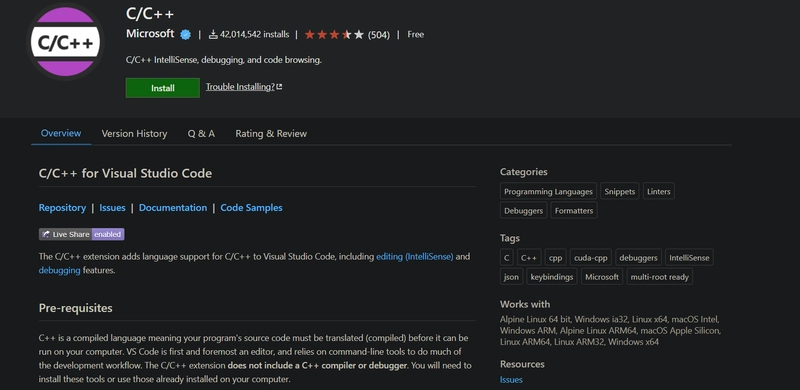Select the Snippets category

point(619,191)
